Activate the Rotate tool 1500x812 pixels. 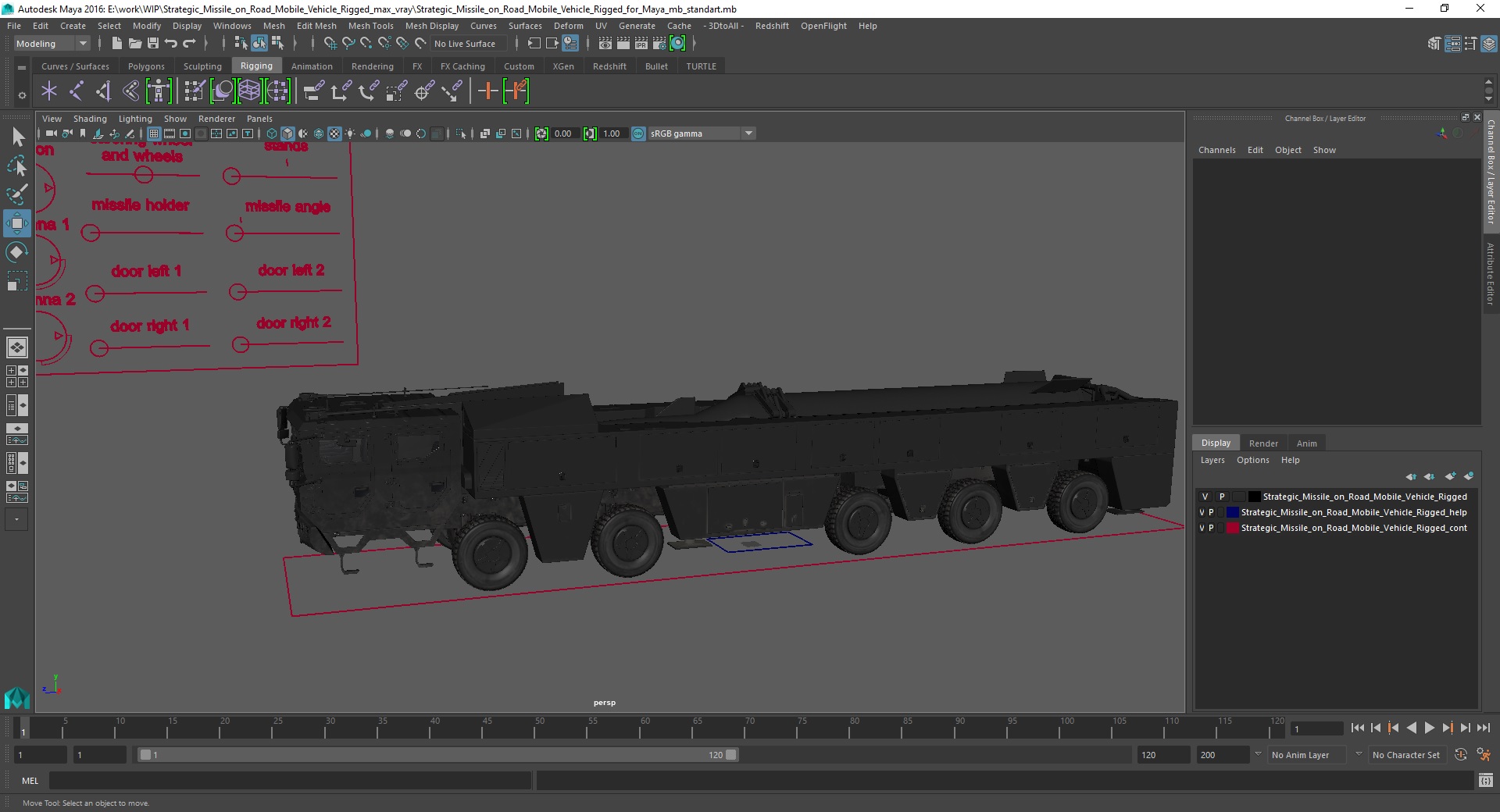coord(16,251)
